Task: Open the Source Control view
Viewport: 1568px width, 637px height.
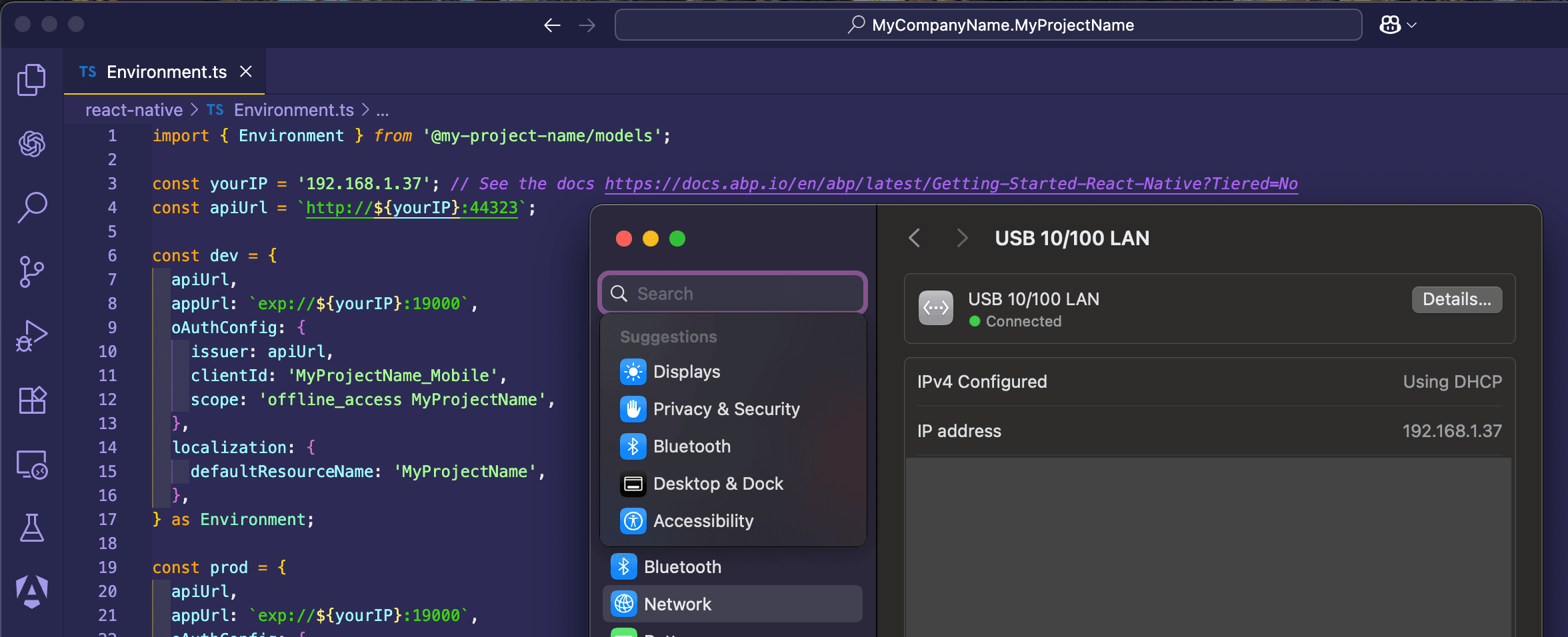Action: click(x=31, y=271)
